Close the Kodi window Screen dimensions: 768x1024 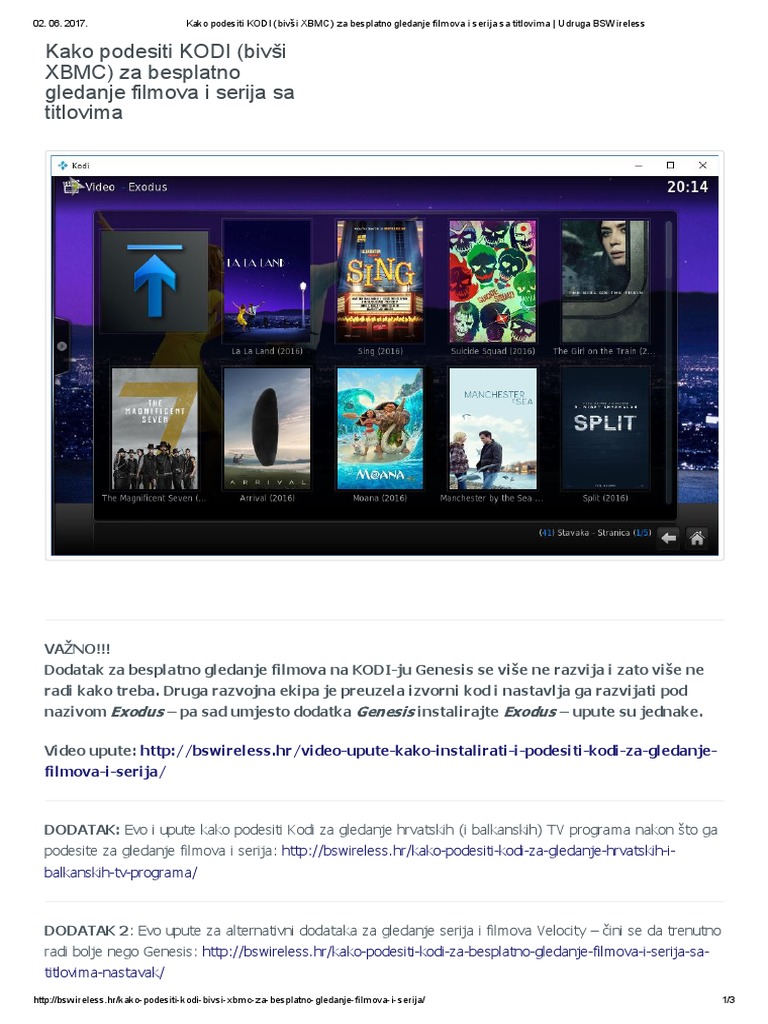[x=703, y=165]
